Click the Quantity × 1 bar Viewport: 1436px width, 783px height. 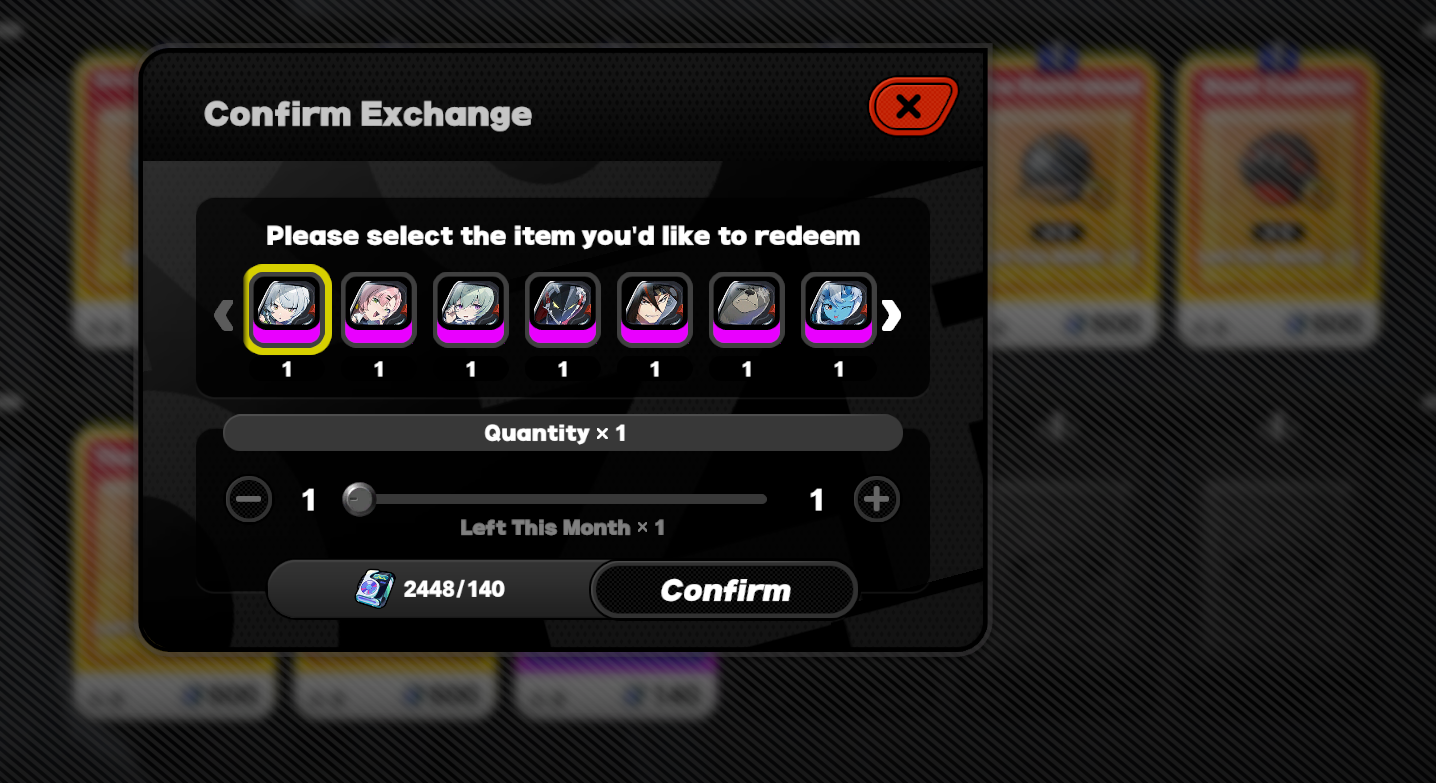(x=563, y=433)
